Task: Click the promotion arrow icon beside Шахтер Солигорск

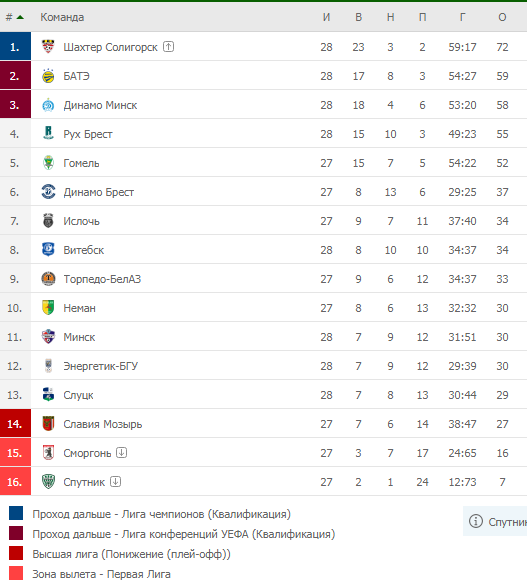Action: (169, 47)
